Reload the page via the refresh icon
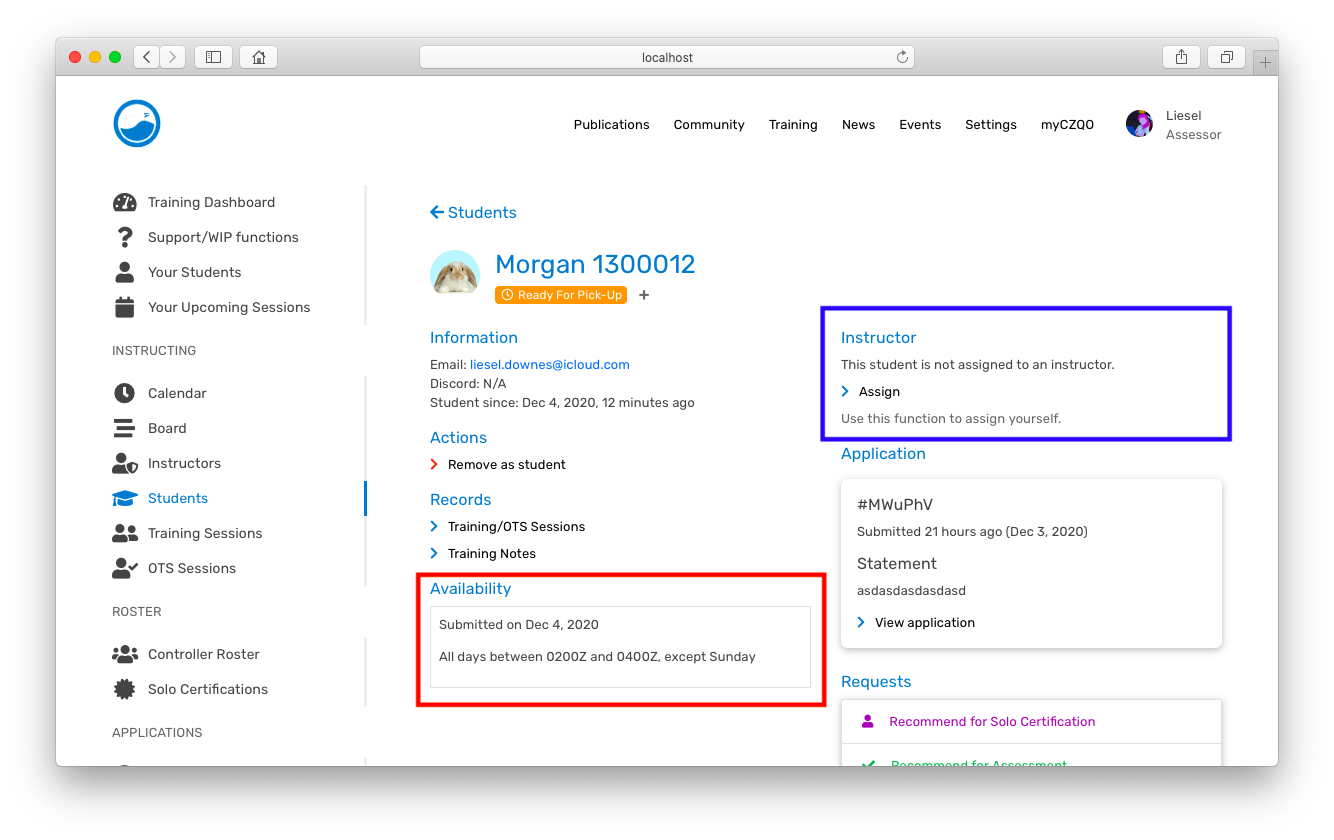 [x=902, y=57]
